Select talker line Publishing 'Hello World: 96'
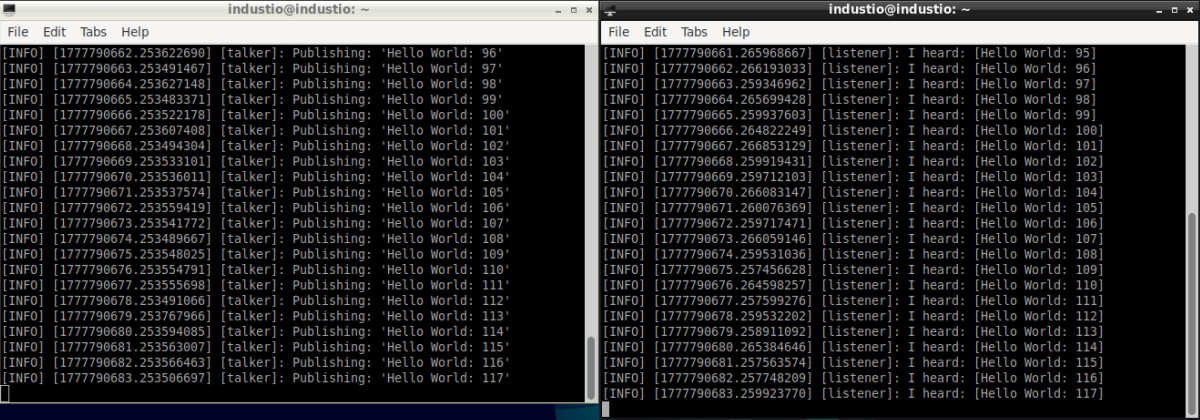The height and width of the screenshot is (420, 1200). 251,53
